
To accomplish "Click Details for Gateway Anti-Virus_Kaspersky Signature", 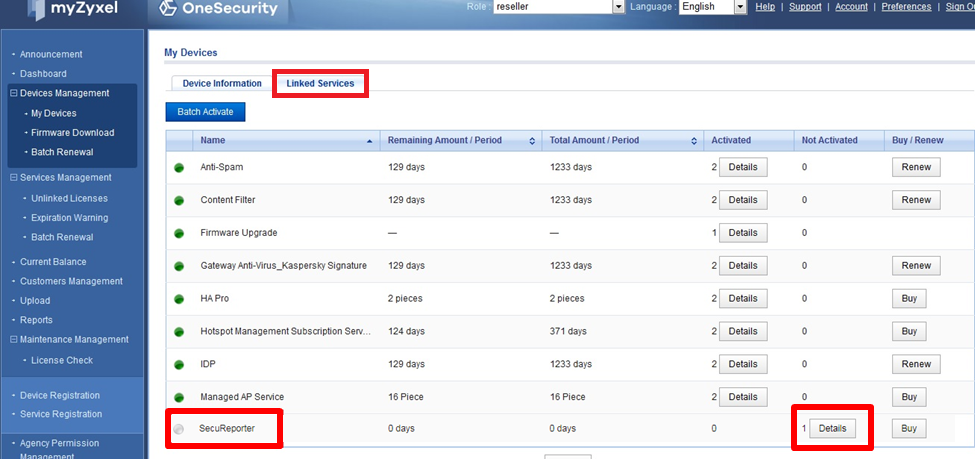I will coord(743,266).
